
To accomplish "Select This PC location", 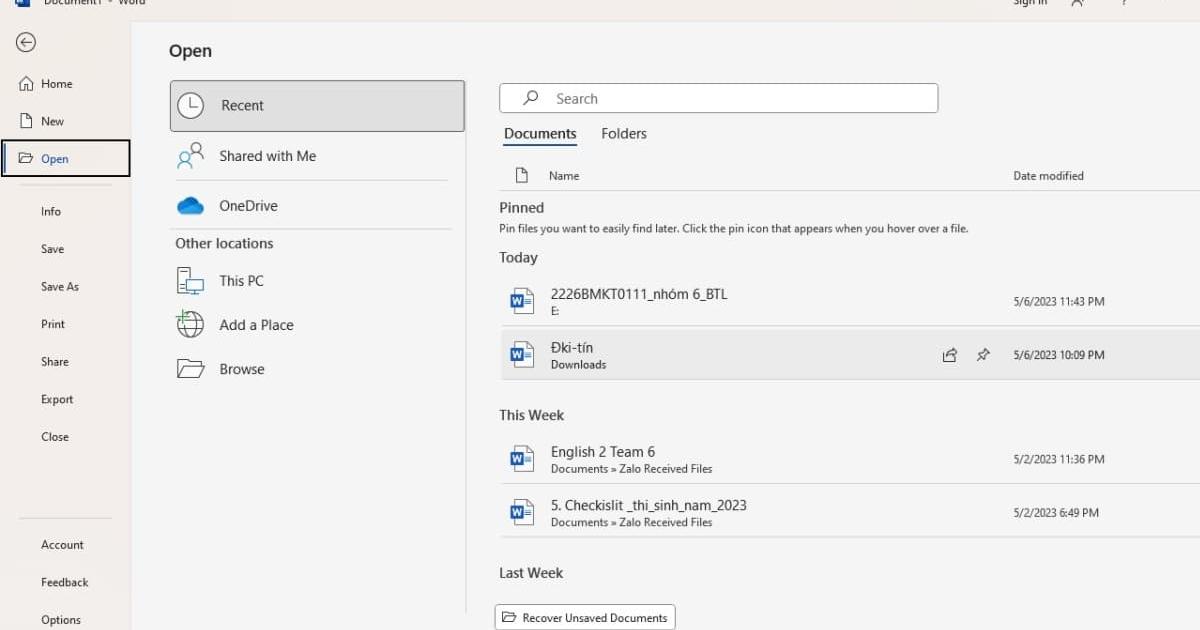I will [241, 281].
